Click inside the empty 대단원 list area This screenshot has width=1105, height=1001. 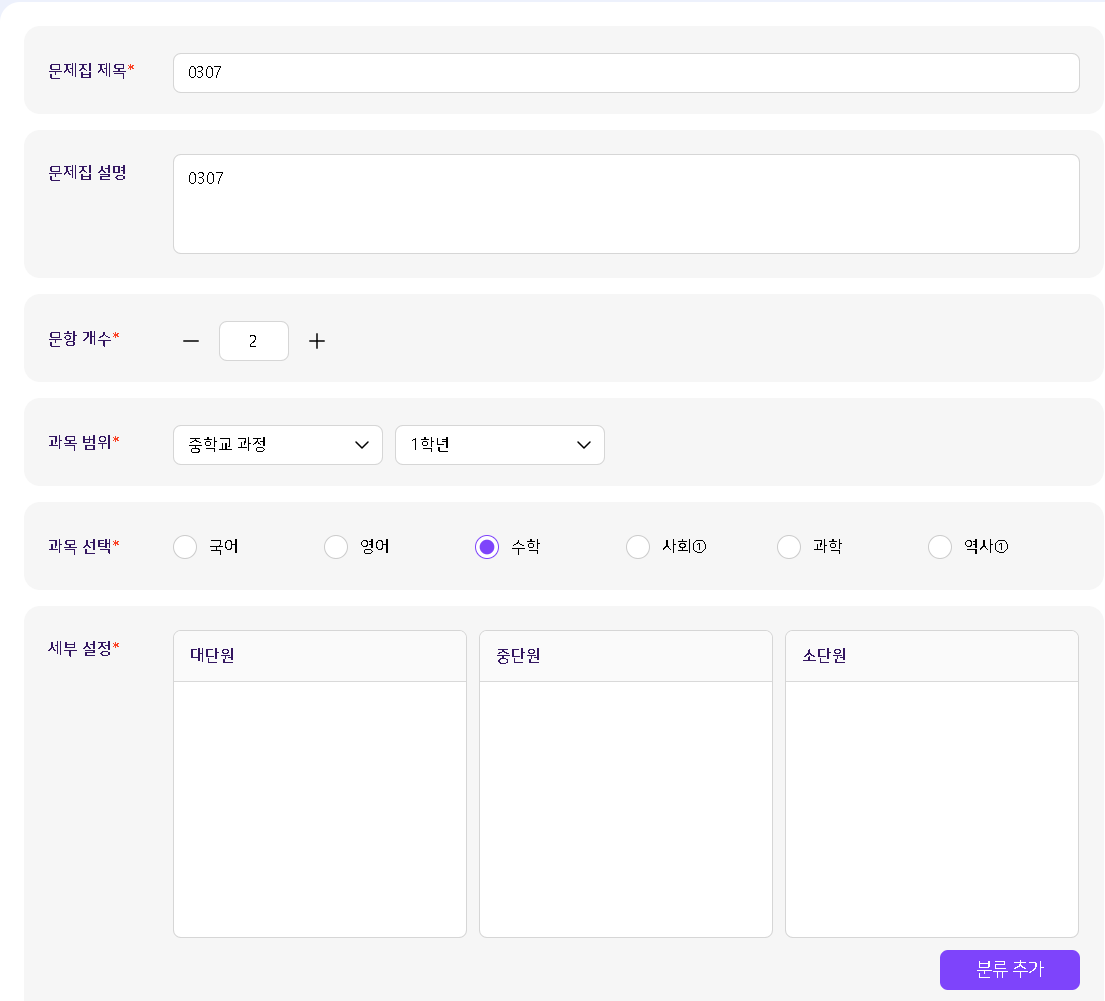pos(319,808)
